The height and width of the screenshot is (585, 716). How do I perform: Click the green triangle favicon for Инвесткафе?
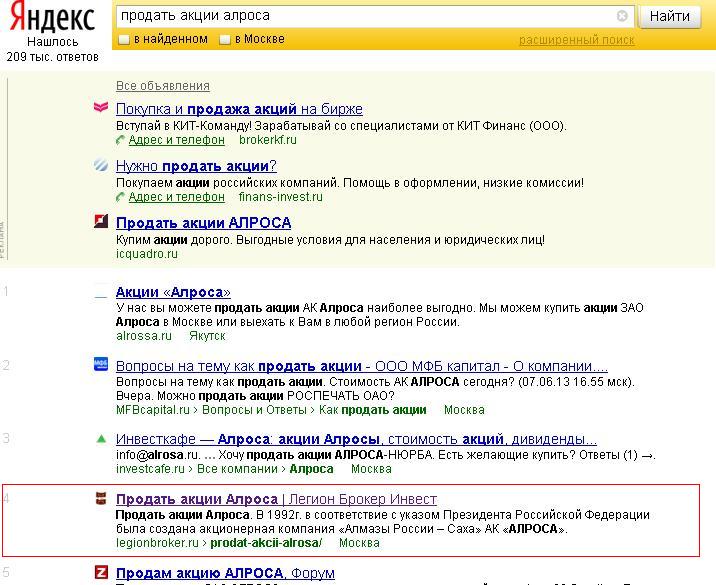tap(101, 439)
